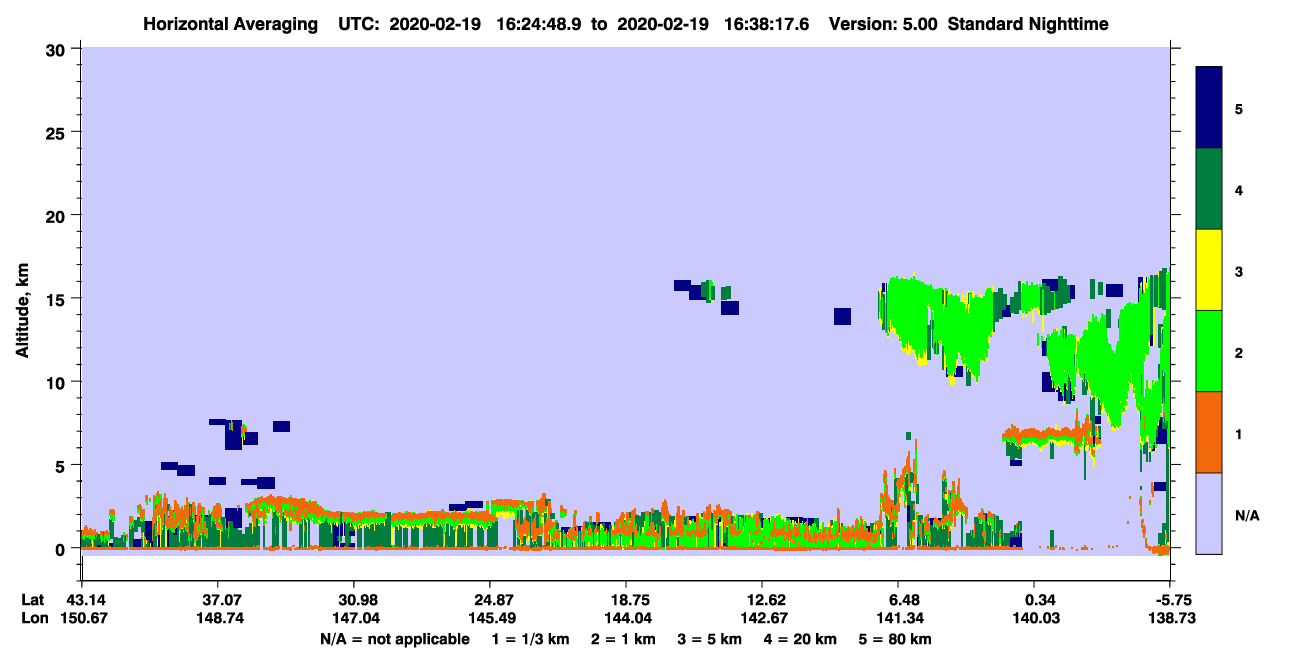
Task: Click colorbar label '5' beside the swatch
Action: coord(1238,108)
